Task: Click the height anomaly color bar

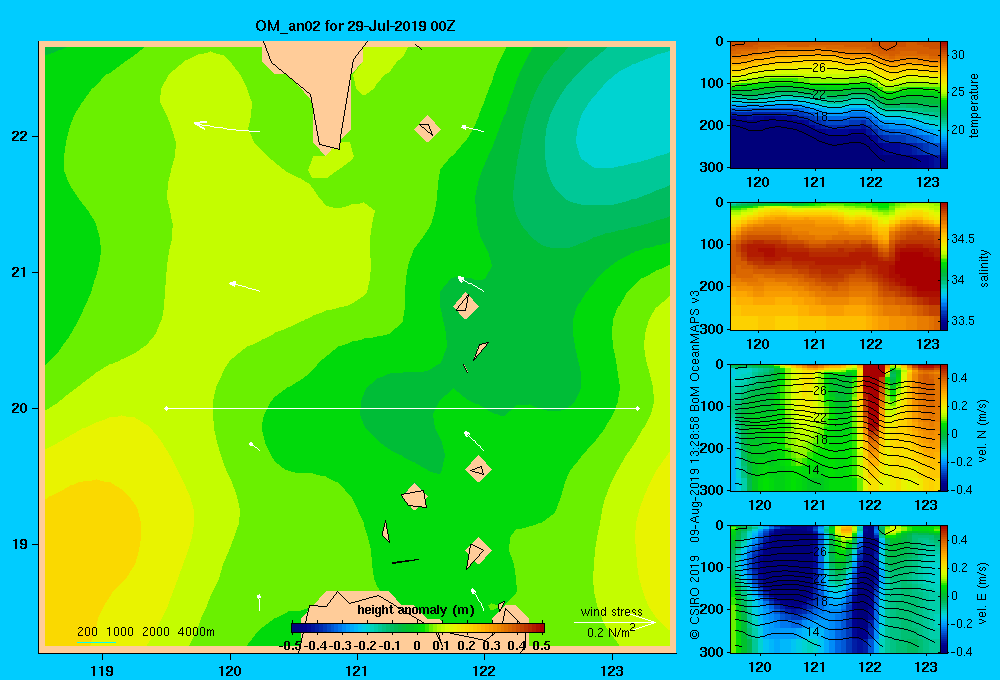Action: [x=418, y=628]
